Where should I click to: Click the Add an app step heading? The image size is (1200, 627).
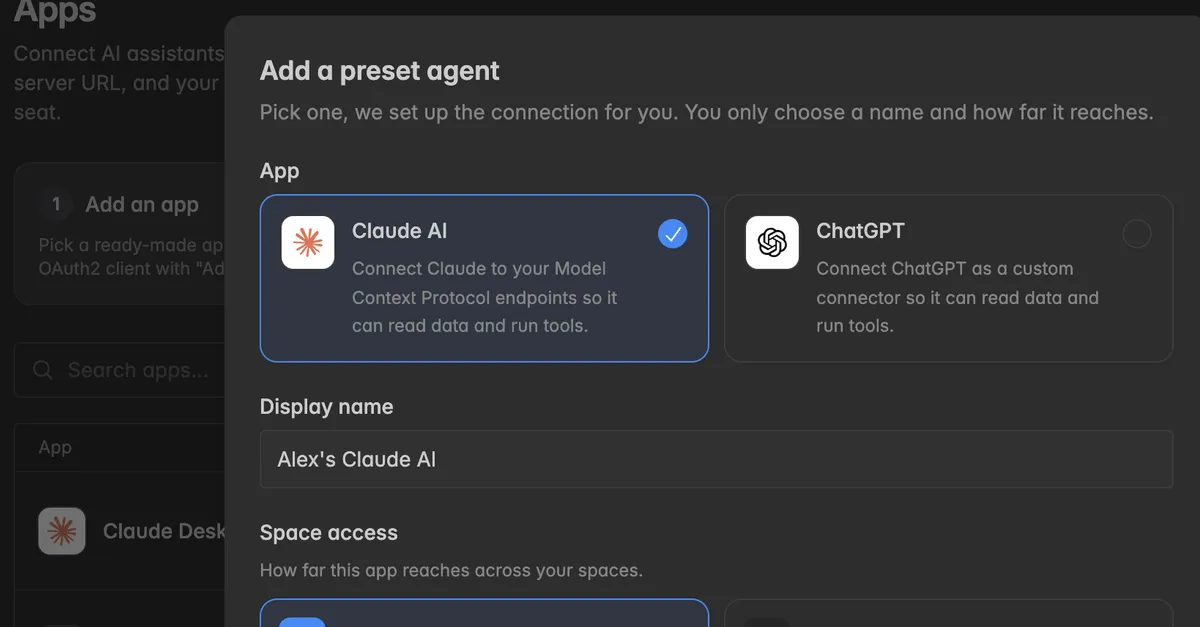pyautogui.click(x=142, y=204)
